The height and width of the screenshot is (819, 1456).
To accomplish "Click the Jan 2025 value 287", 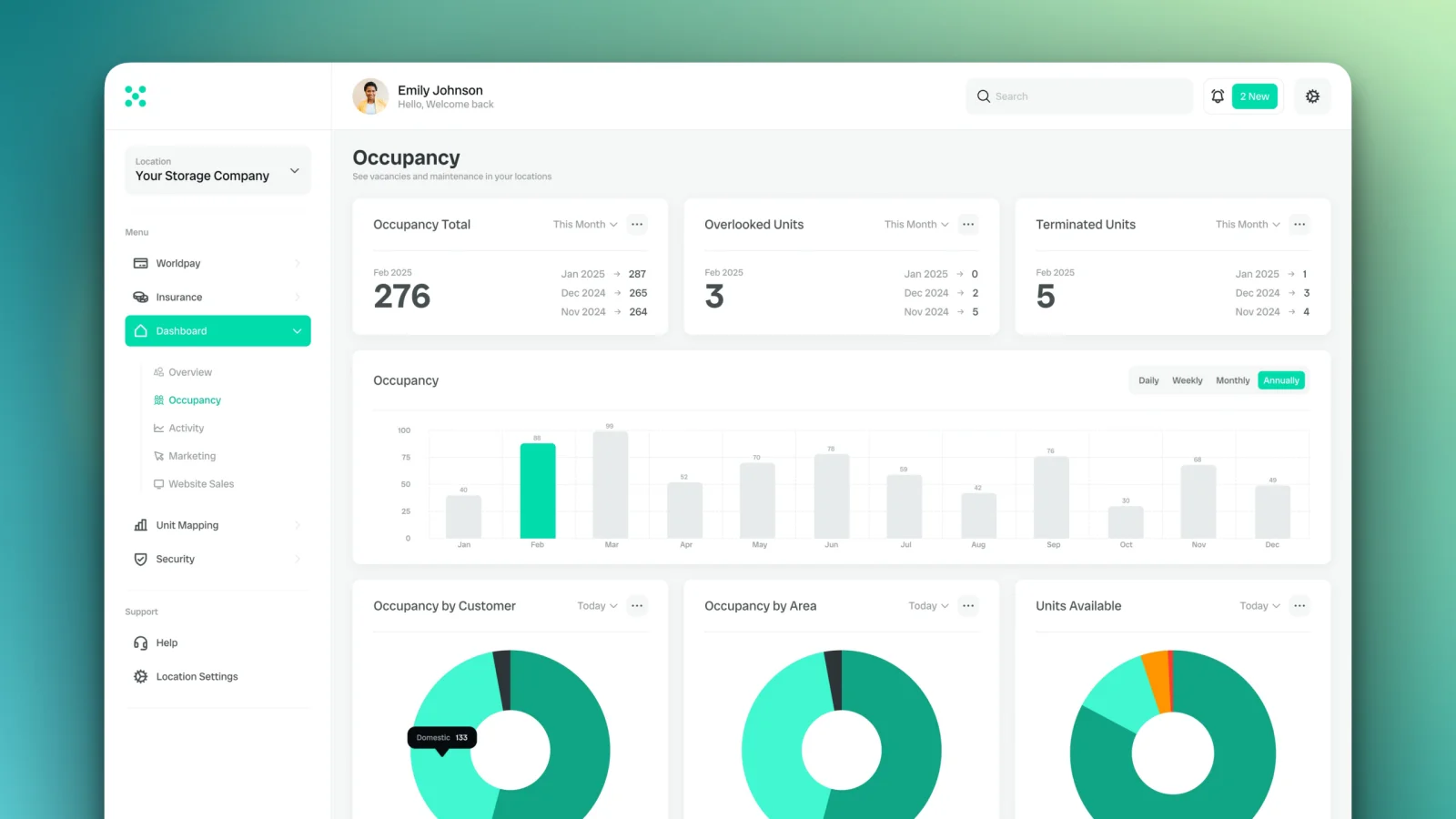I will pyautogui.click(x=637, y=274).
